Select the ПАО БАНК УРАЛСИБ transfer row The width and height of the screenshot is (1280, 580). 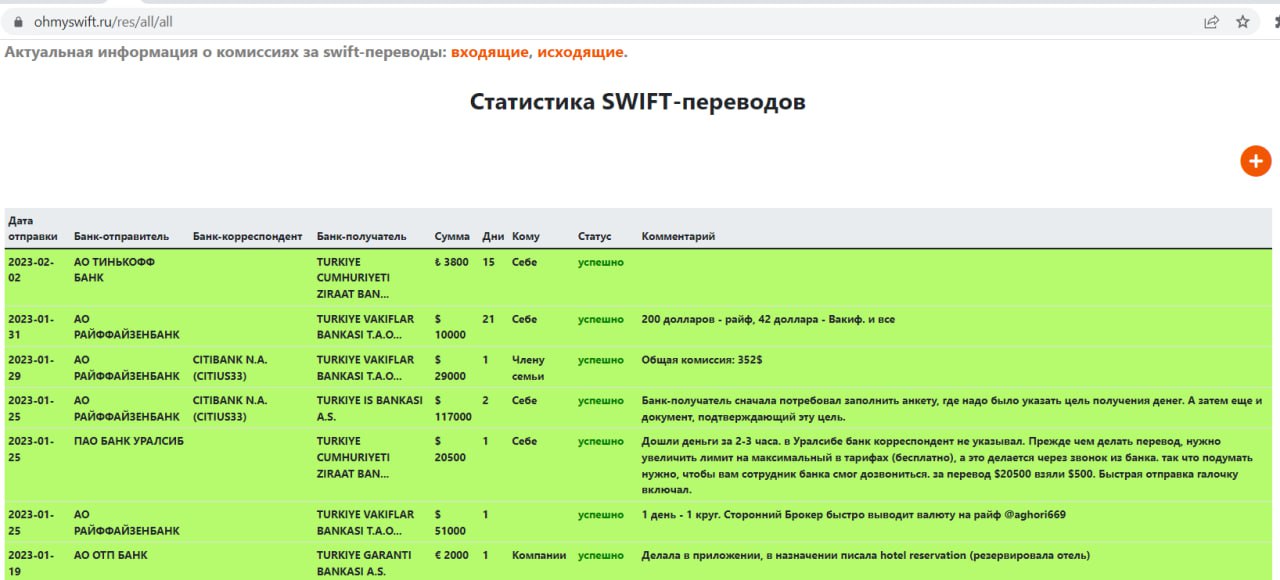point(638,465)
